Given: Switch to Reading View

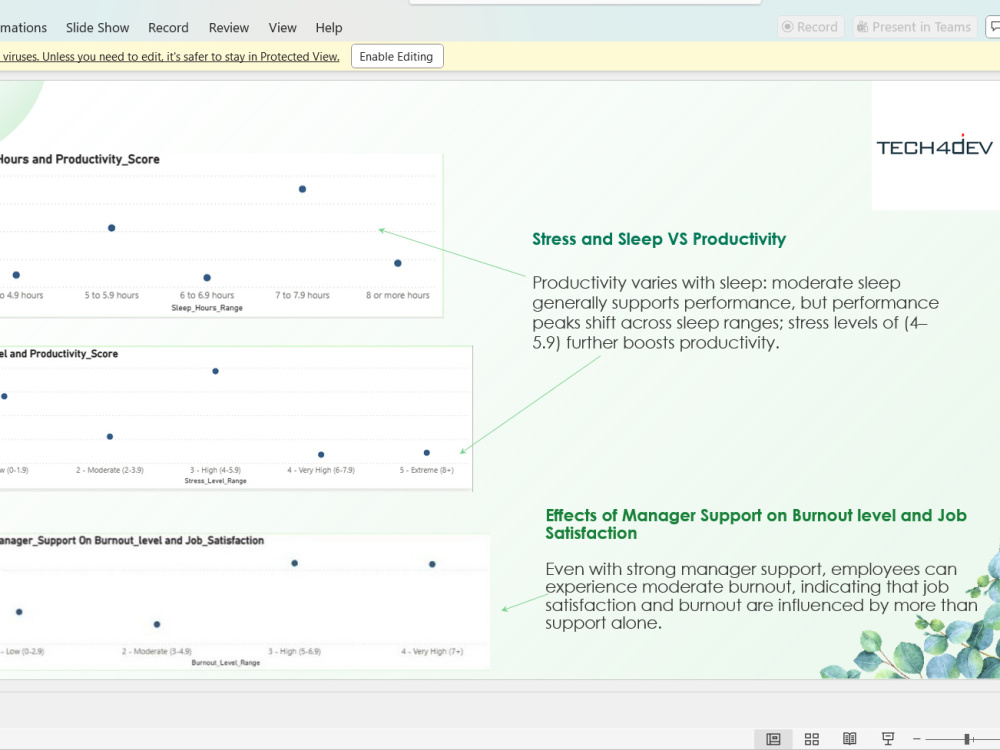Looking at the screenshot, I should pos(849,739).
